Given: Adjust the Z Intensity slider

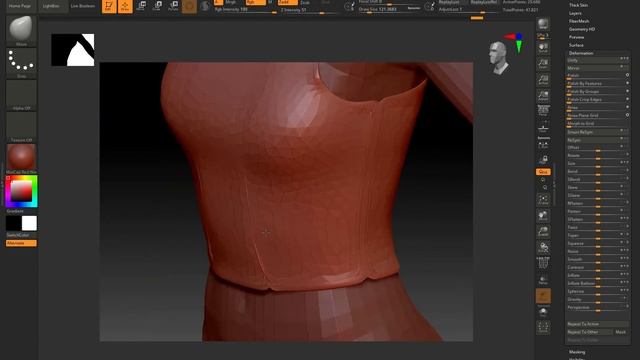Looking at the screenshot, I should coord(308,10).
